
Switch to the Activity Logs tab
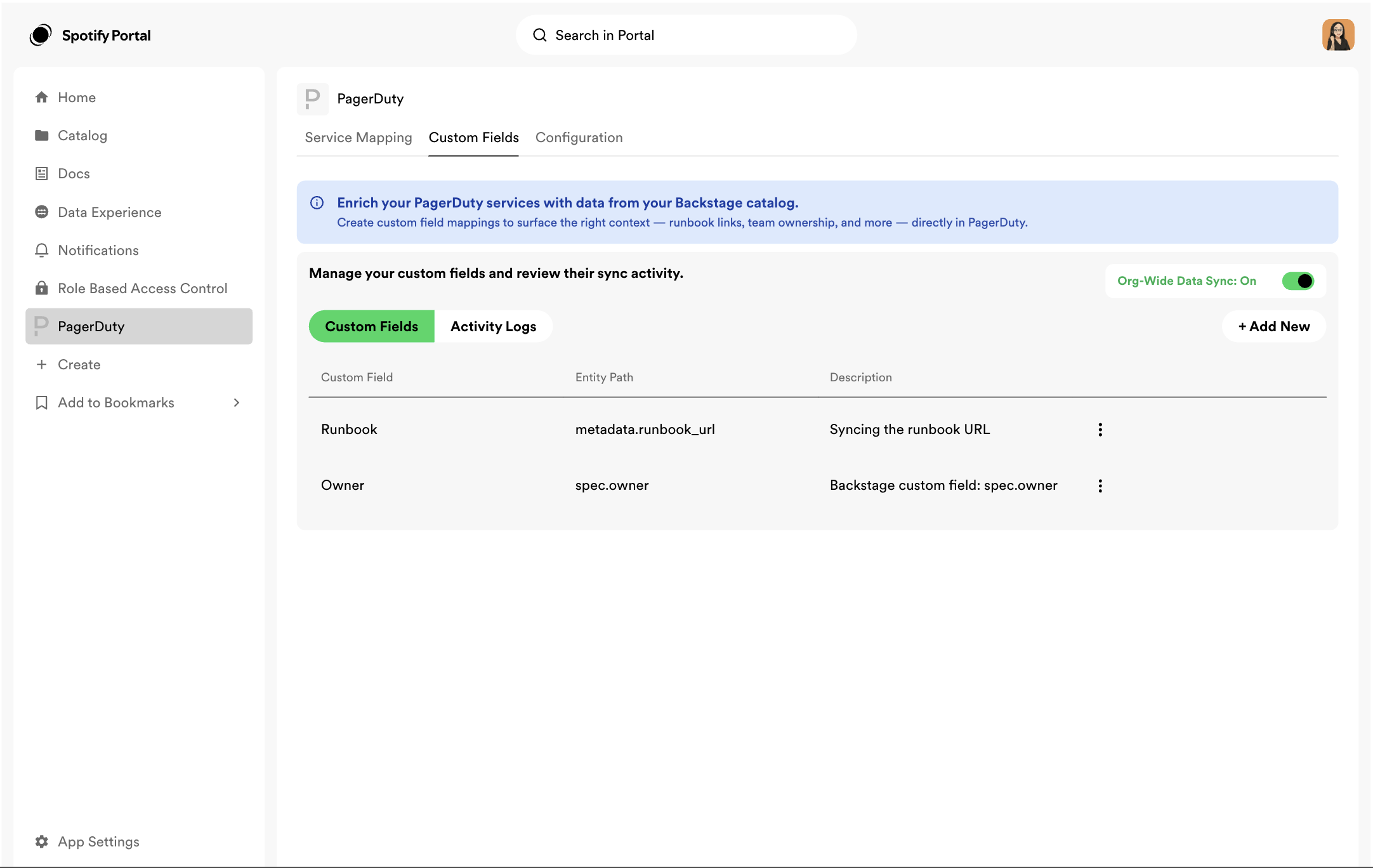coord(494,326)
